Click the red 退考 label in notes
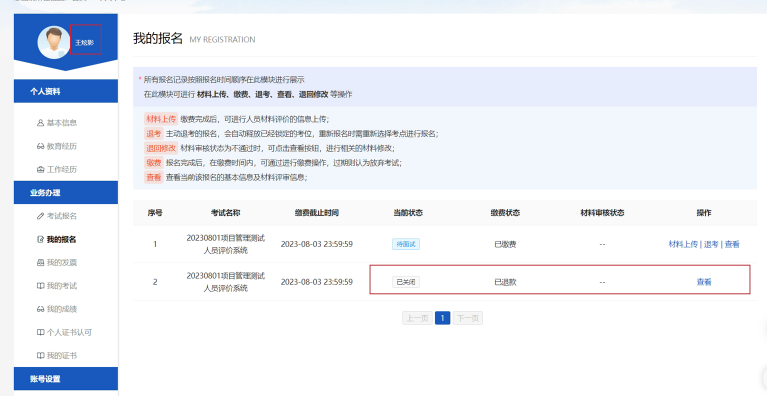This screenshot has height=396, width=767. 154,133
